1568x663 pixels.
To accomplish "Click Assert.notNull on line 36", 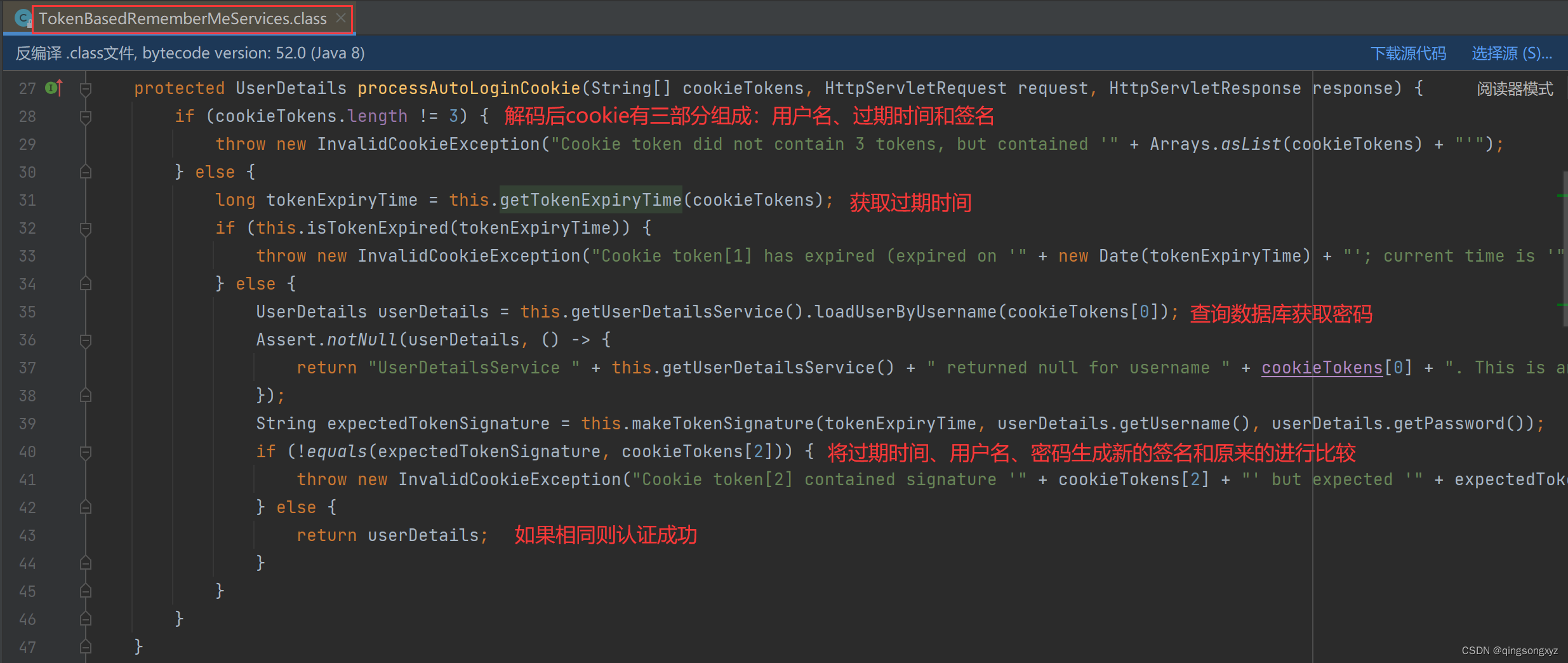I will (327, 340).
